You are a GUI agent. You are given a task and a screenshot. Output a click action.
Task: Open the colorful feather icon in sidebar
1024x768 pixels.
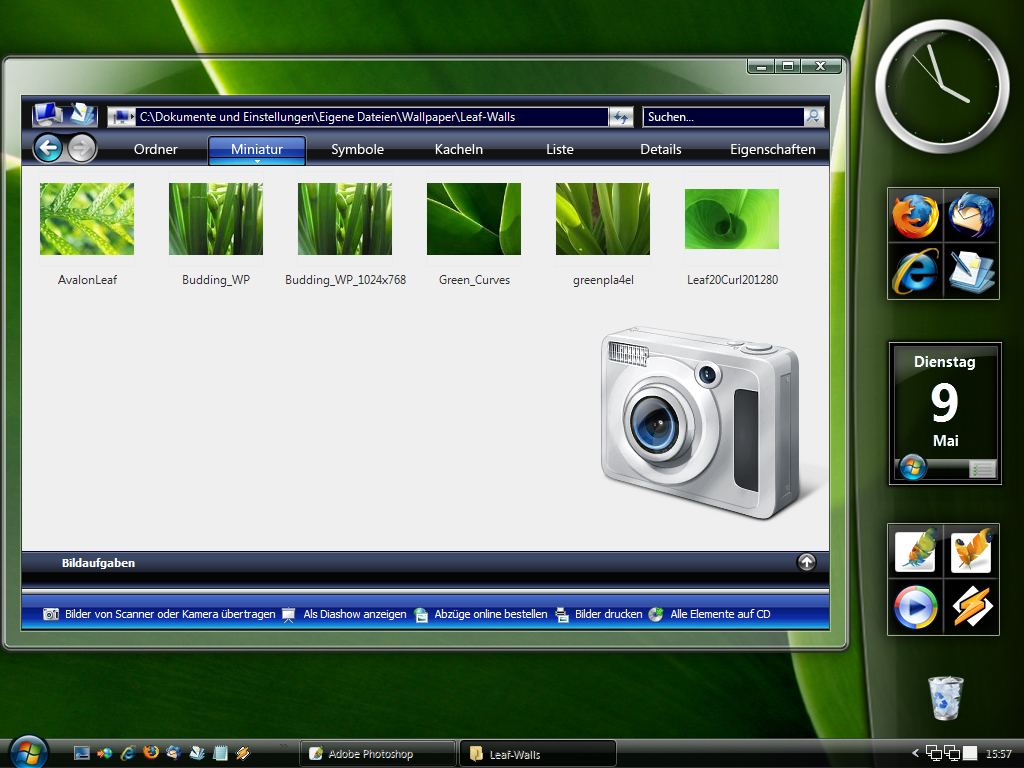tap(916, 551)
